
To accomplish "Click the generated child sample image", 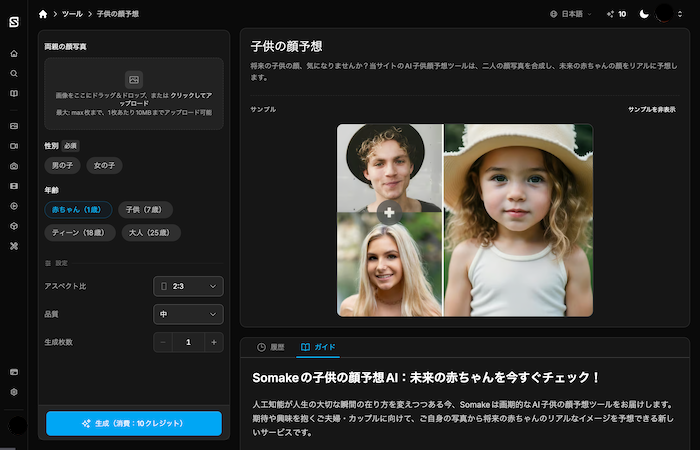I will click(518, 220).
